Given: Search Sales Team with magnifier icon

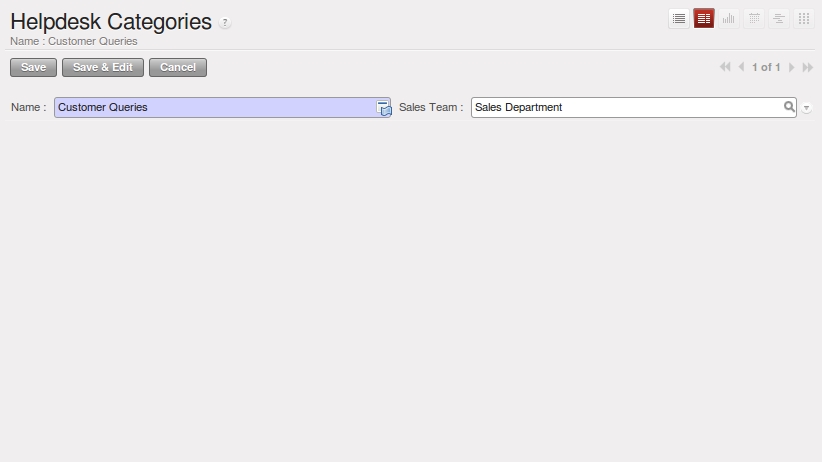Looking at the screenshot, I should click(789, 107).
